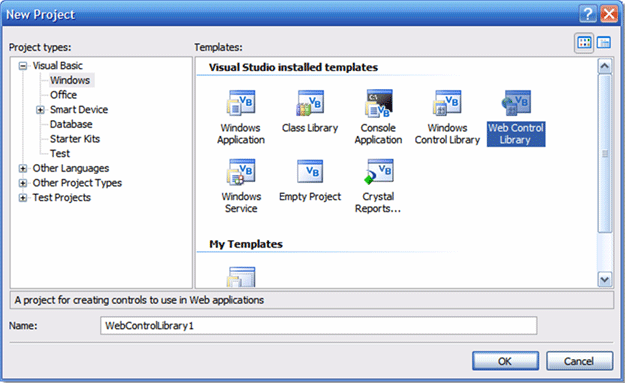The height and width of the screenshot is (383, 625).
Task: Select Test under Visual Basic
Action: [x=60, y=153]
